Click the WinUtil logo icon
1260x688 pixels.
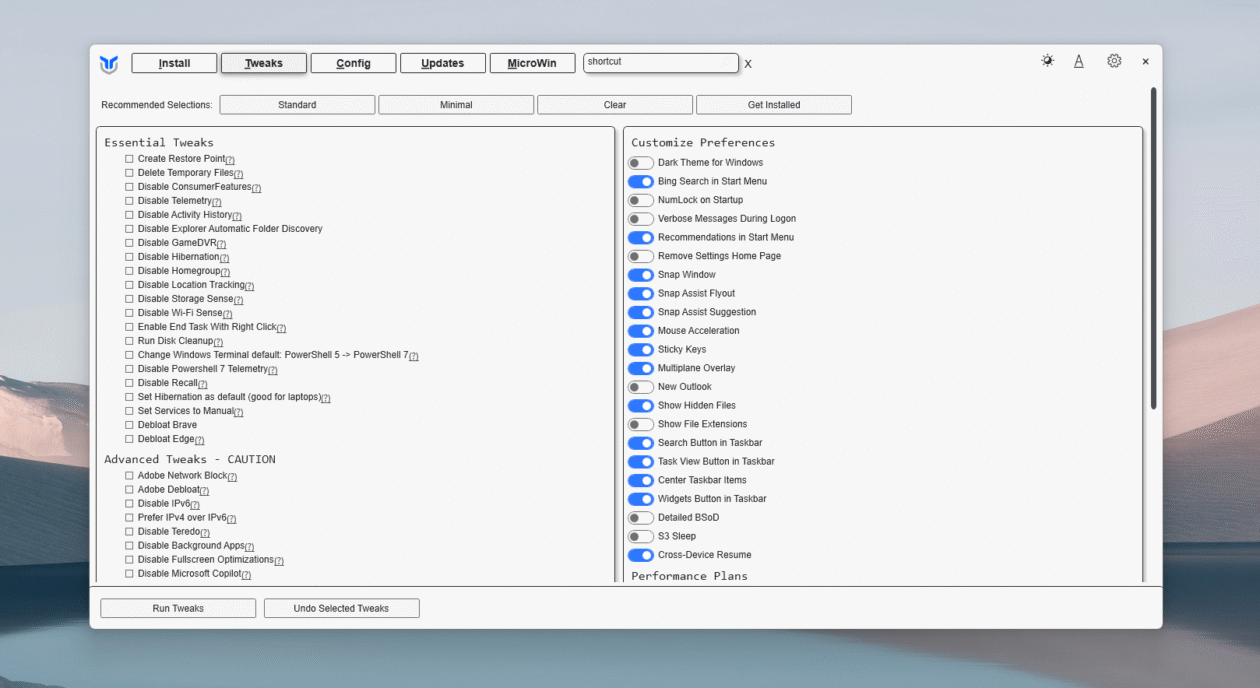pos(109,64)
